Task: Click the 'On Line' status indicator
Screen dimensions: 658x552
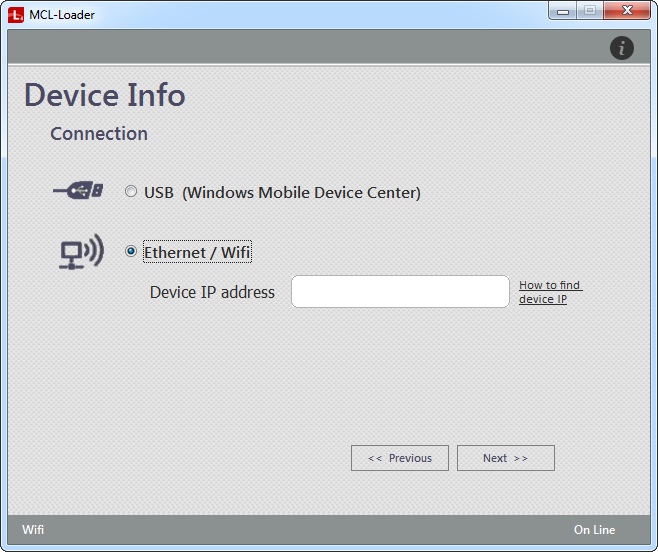Action: [594, 530]
